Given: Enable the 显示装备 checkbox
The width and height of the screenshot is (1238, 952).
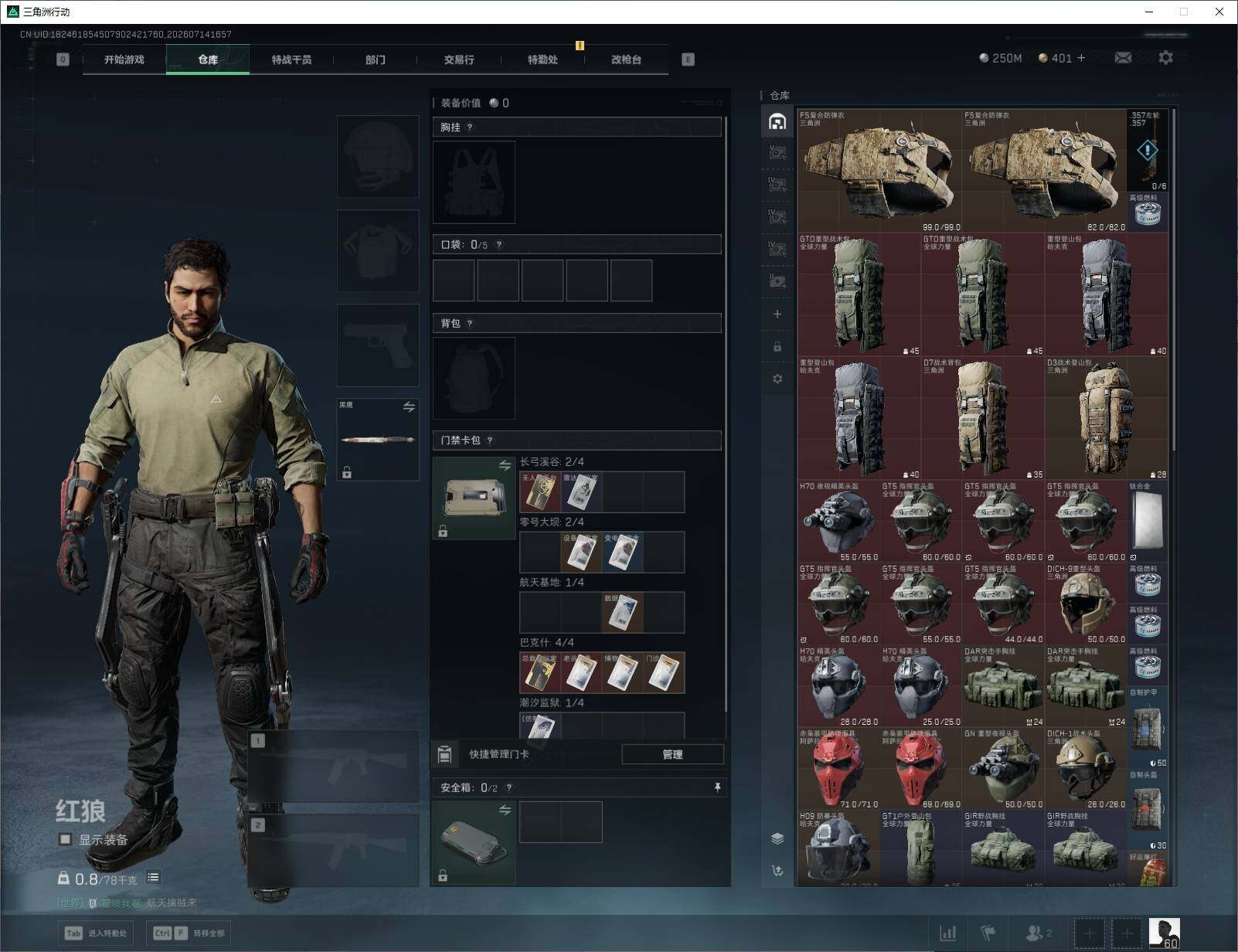Looking at the screenshot, I should (66, 839).
